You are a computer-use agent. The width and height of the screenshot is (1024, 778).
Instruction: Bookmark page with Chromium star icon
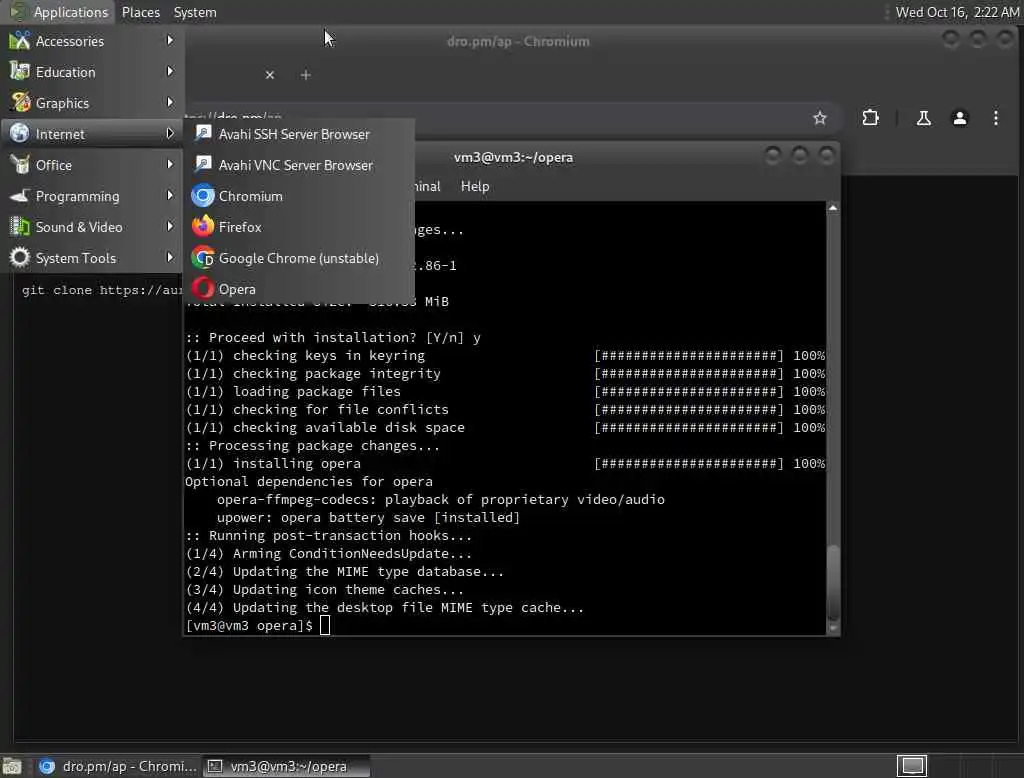tap(820, 118)
